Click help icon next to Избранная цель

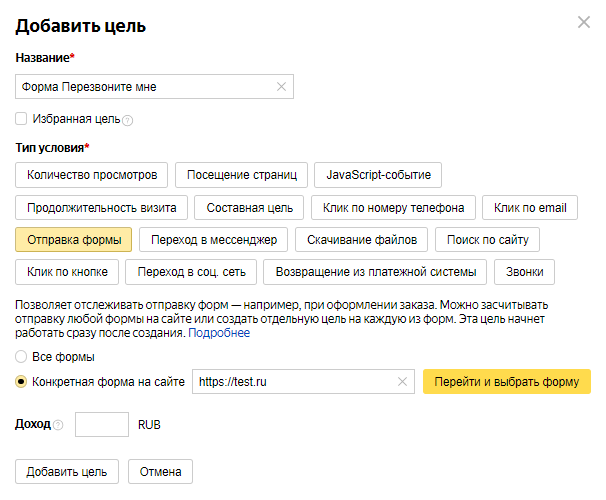tap(128, 120)
